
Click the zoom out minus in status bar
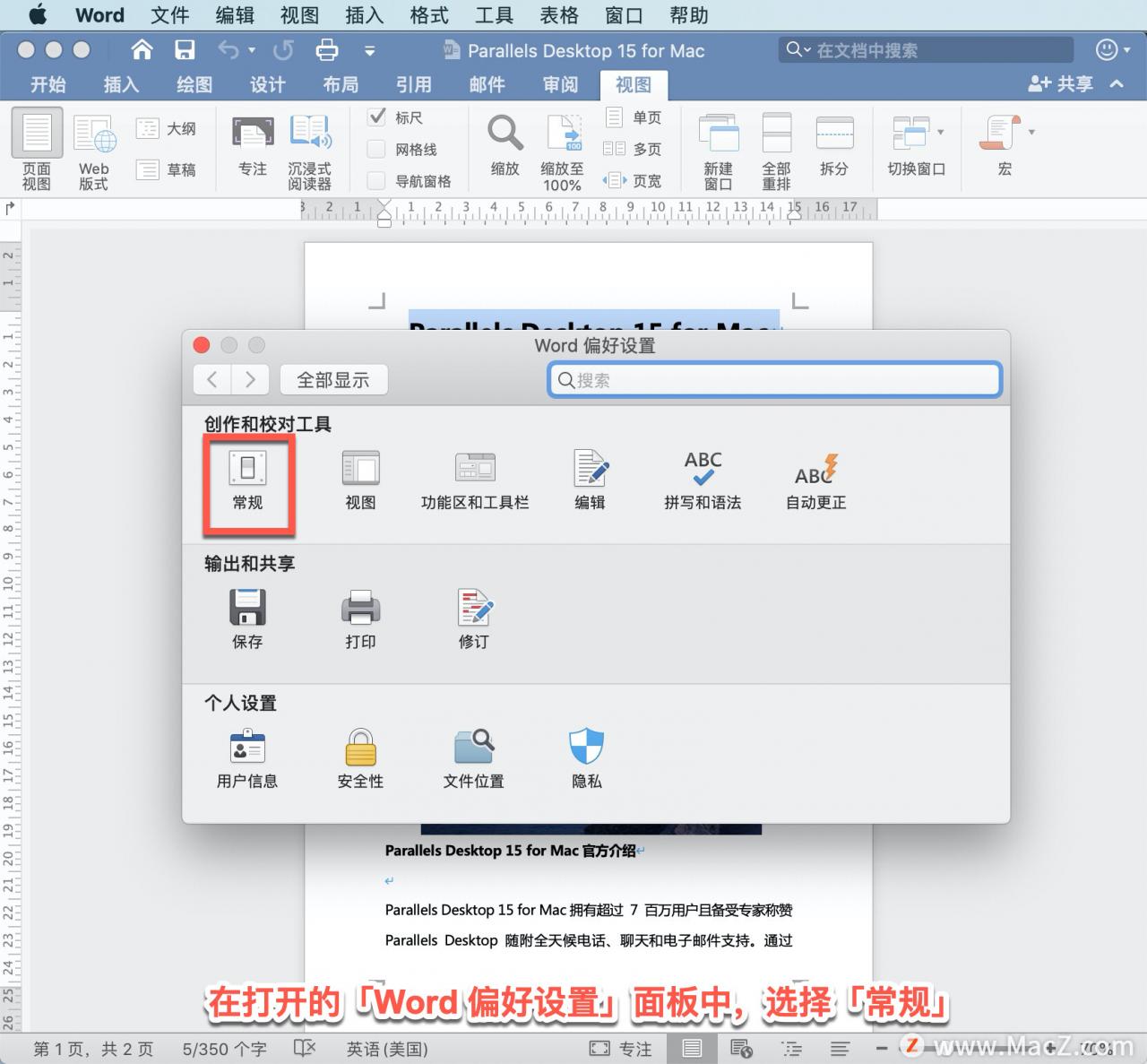tap(883, 1047)
